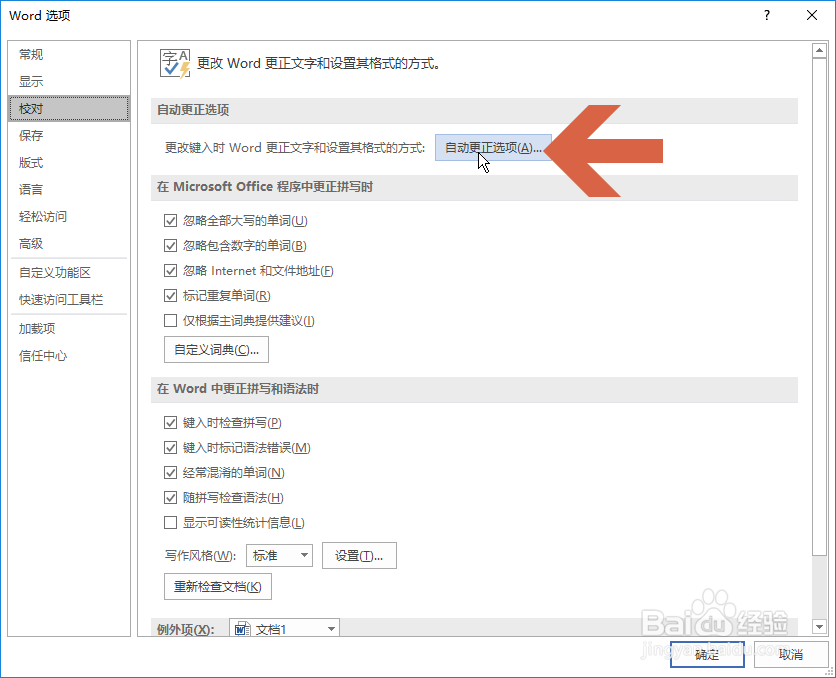Click the Word document icon in 例外项 dropdown
The height and width of the screenshot is (678, 836).
(x=243, y=629)
